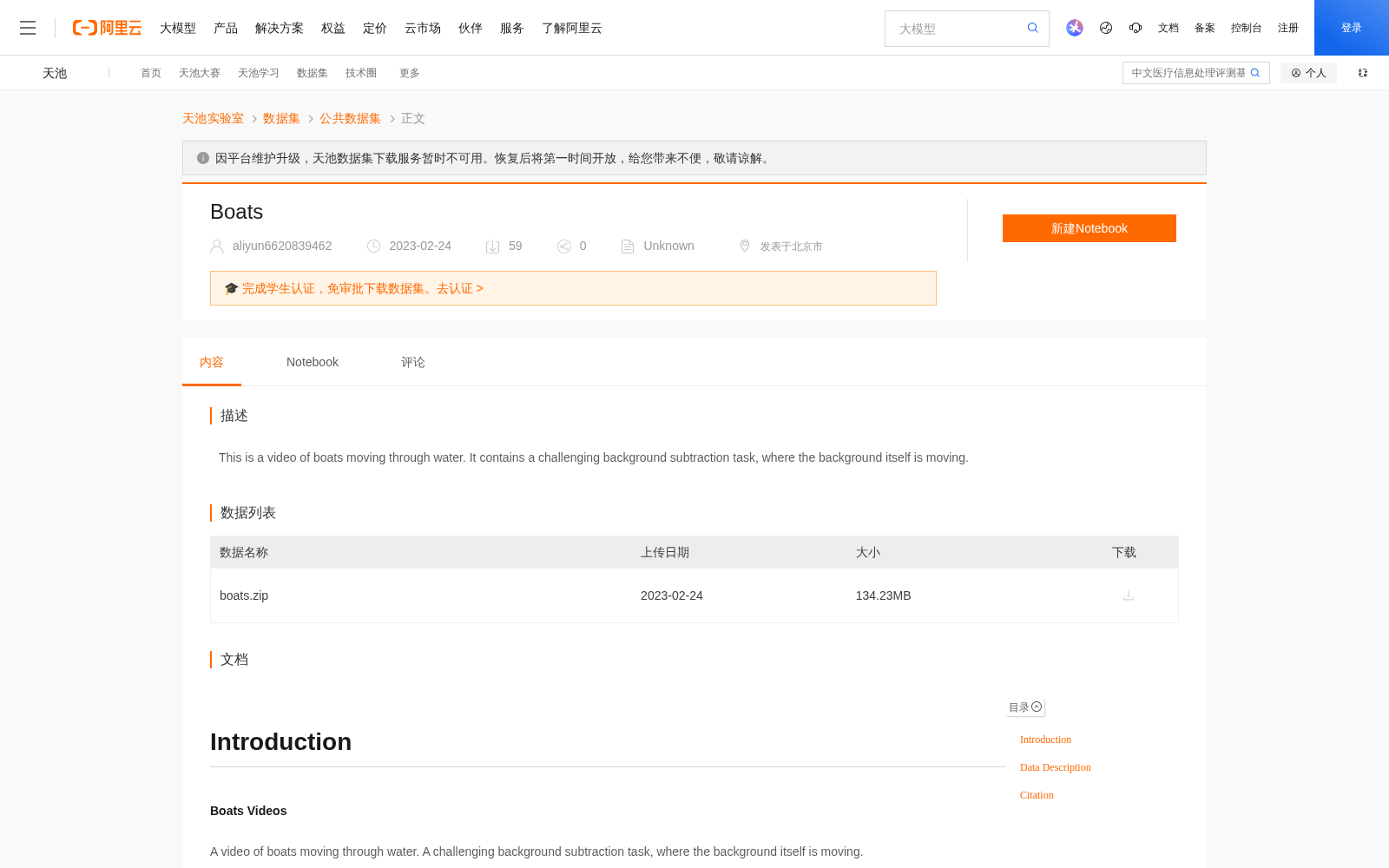Jump to Introduction in table of contents
The width and height of the screenshot is (1389, 868).
click(x=1045, y=740)
